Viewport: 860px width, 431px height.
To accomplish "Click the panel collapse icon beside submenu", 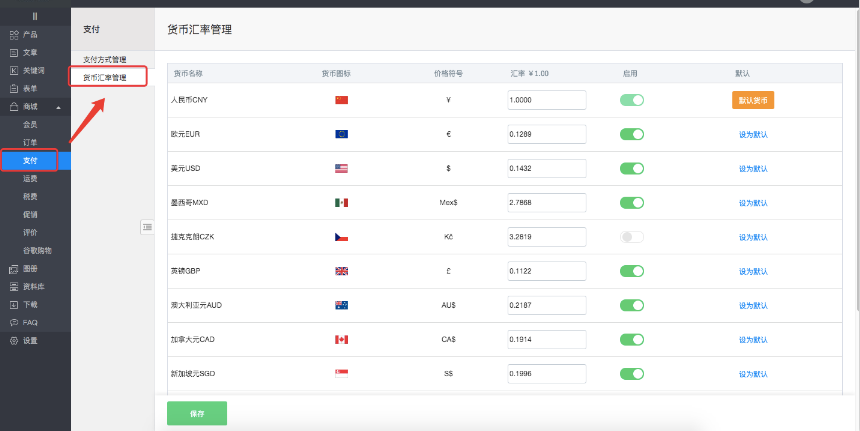I will (147, 227).
